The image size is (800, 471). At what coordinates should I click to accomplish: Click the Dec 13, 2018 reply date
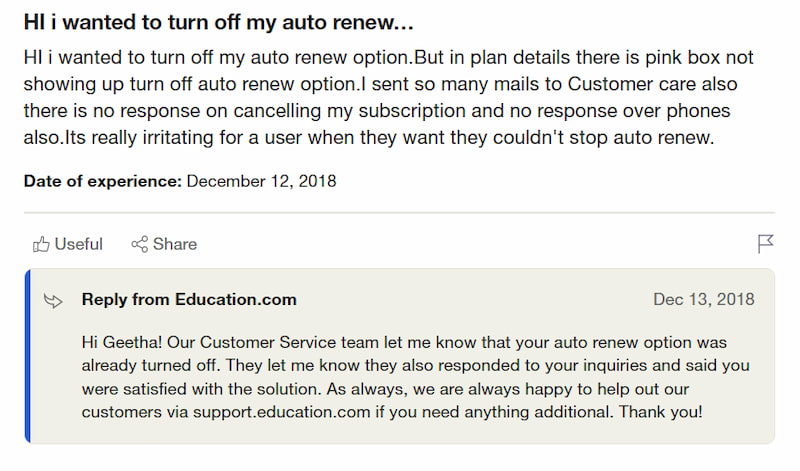coord(704,299)
